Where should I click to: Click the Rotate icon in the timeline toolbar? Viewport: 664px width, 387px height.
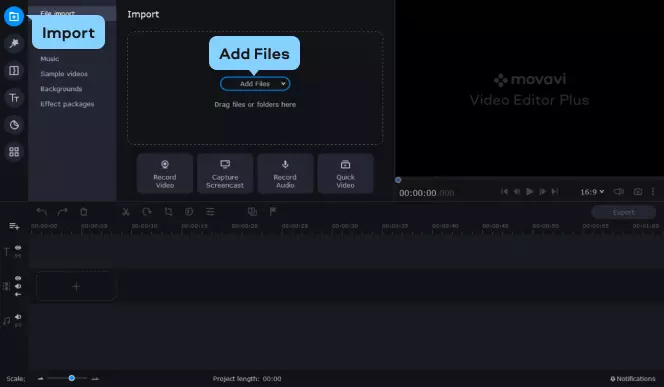coord(147,211)
